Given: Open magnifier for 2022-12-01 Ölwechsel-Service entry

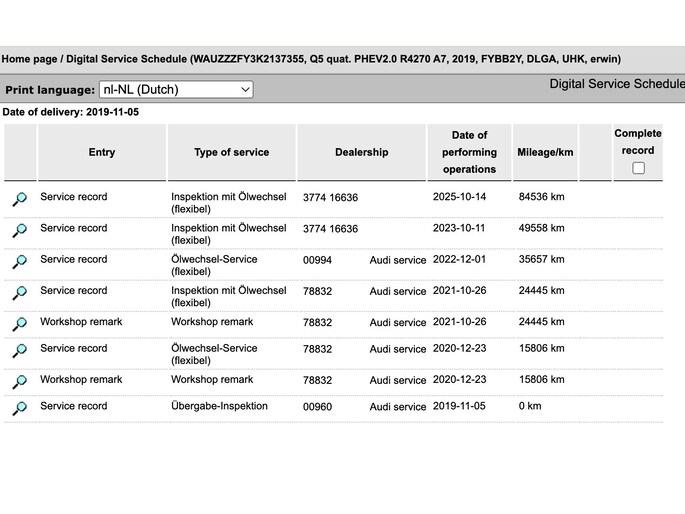Looking at the screenshot, I should tap(20, 262).
